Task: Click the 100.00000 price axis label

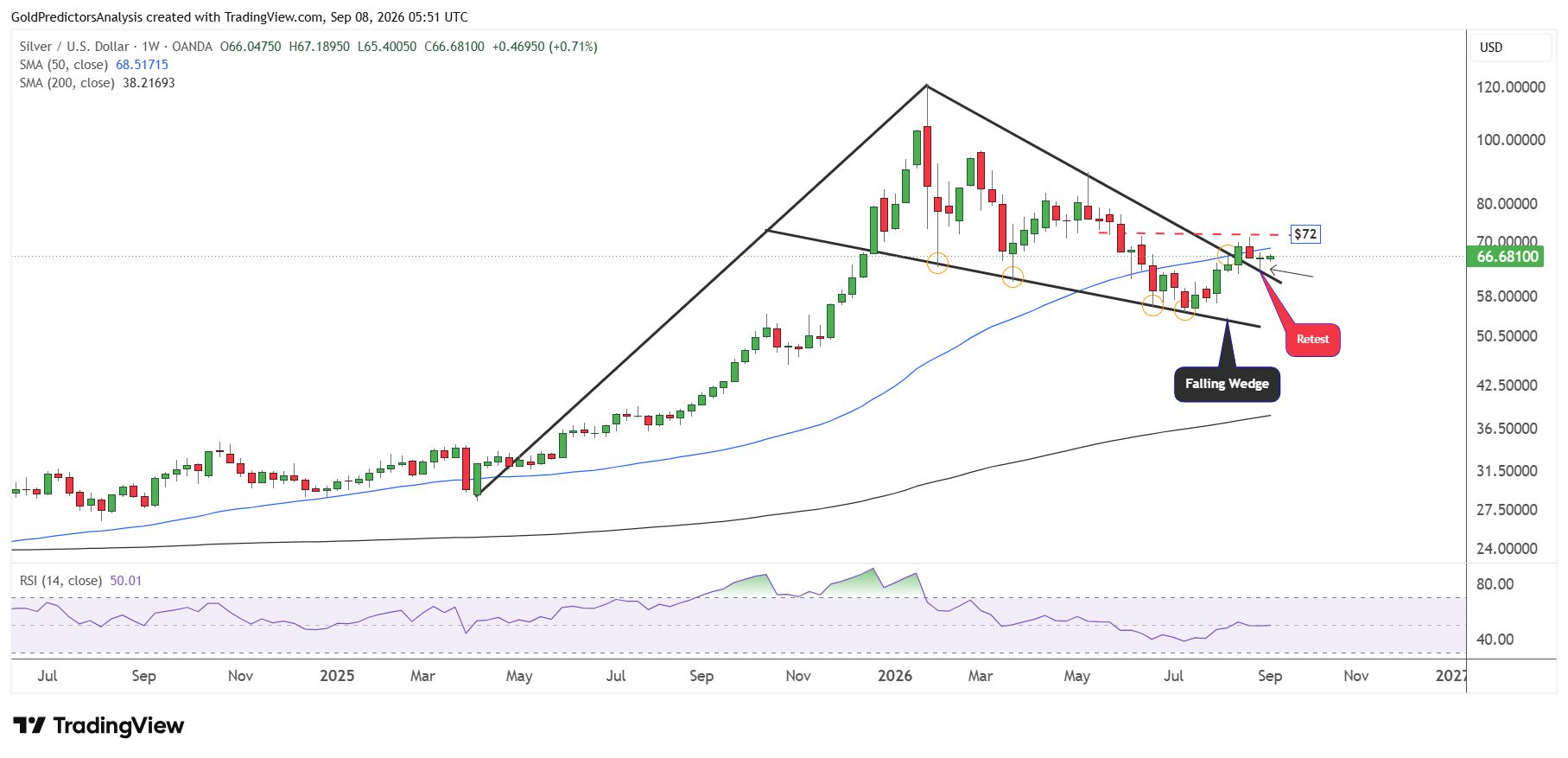Action: pyautogui.click(x=1511, y=140)
